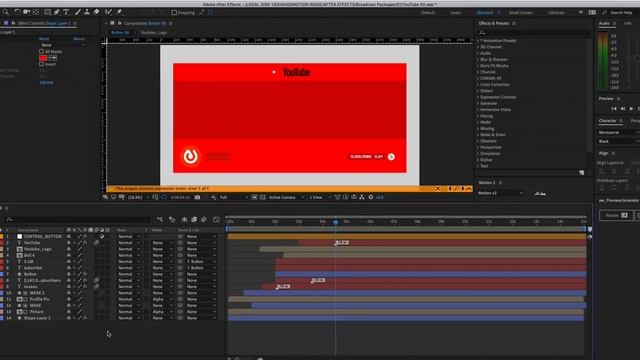
Task: Click the play button in Preview panel
Action: point(631,109)
